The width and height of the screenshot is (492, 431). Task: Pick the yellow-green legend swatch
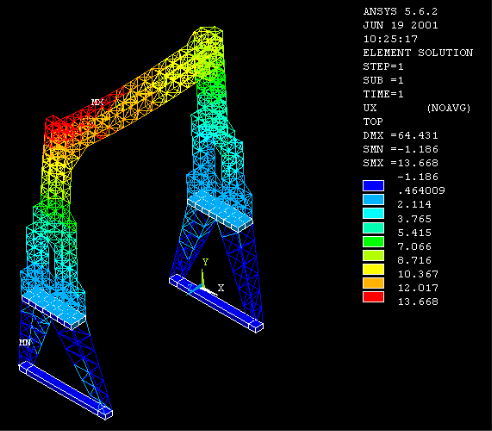point(373,255)
